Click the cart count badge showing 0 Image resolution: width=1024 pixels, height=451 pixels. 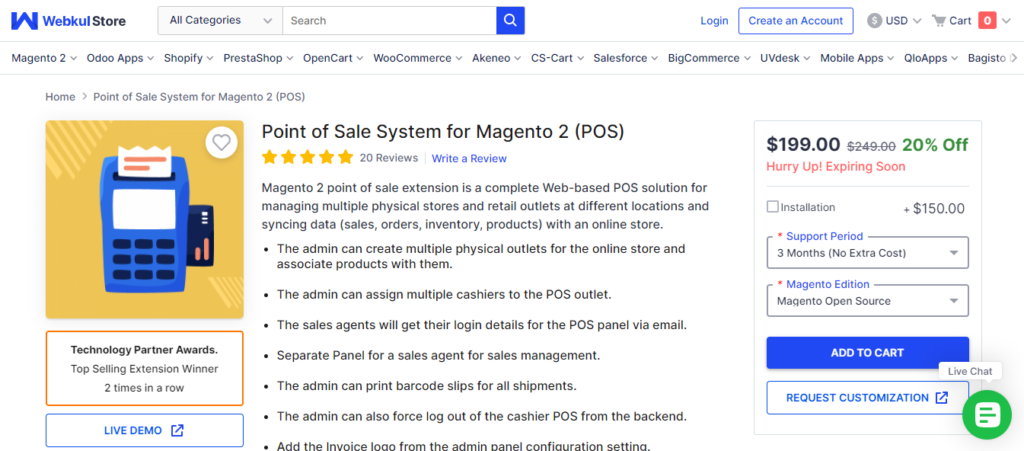click(x=987, y=21)
